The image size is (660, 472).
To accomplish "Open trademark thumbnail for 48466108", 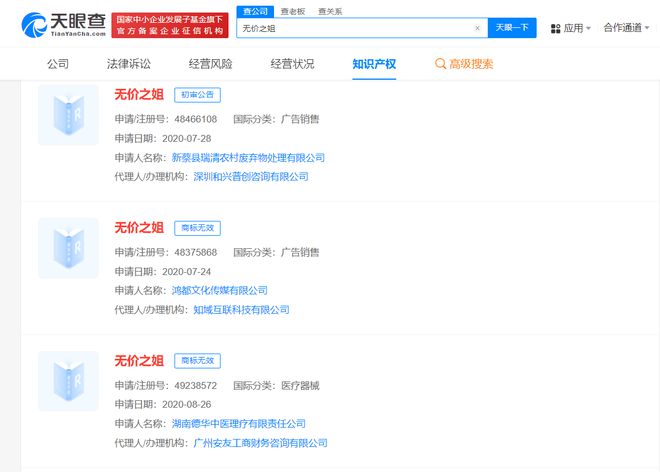I will pyautogui.click(x=68, y=115).
